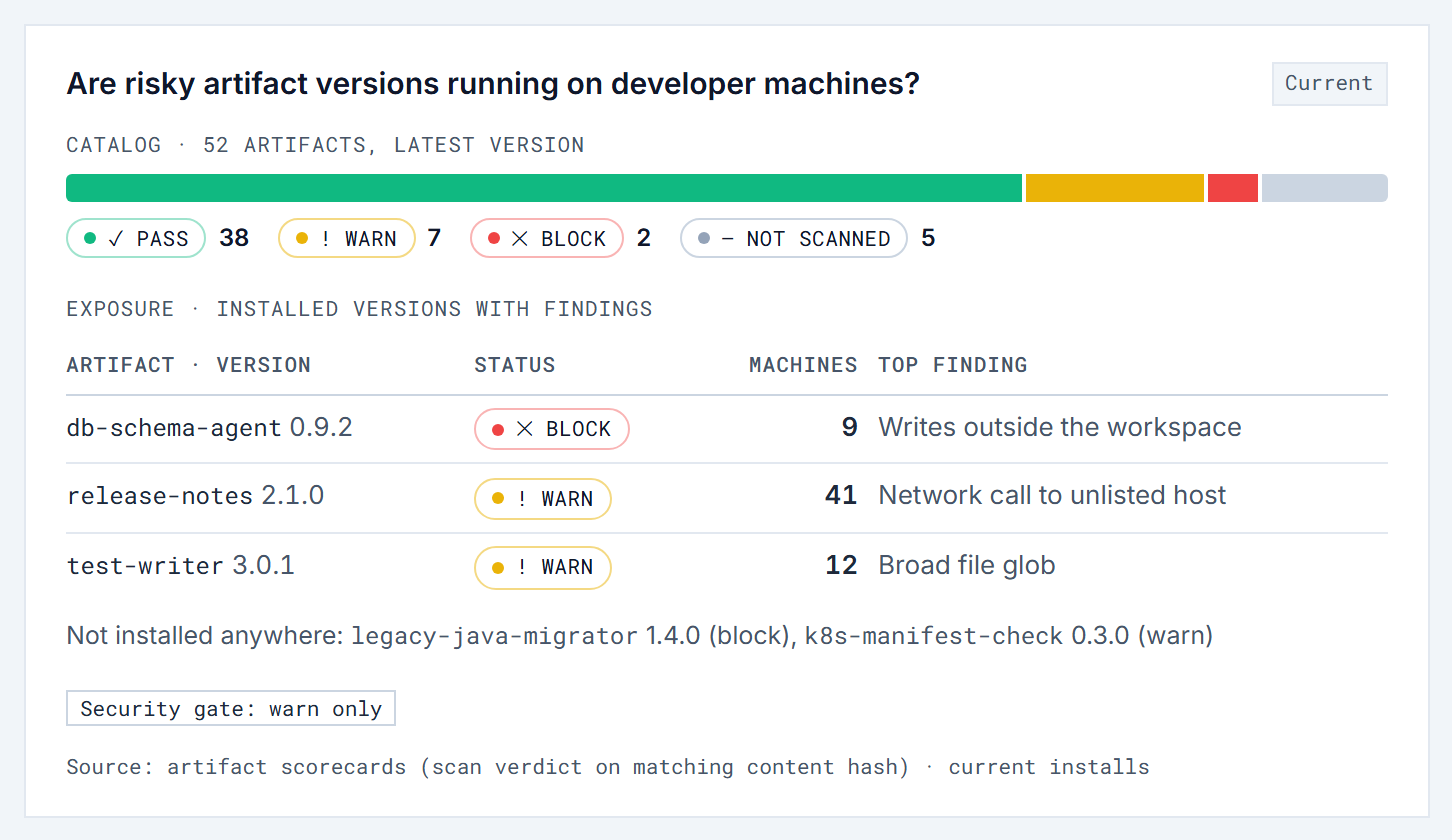The height and width of the screenshot is (840, 1452).
Task: Click machine count 12 in test-writer row
Action: pos(841,566)
